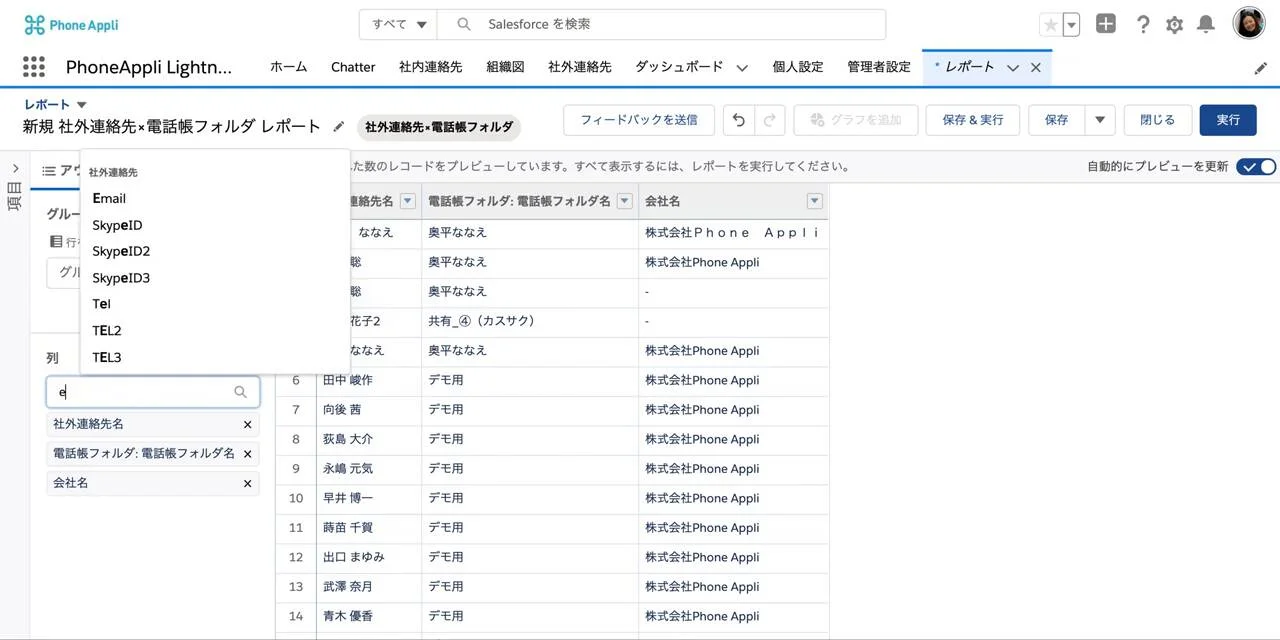This screenshot has height=640, width=1280.
Task: Select SkypeID2 from the suggestions list
Action: 215,251
